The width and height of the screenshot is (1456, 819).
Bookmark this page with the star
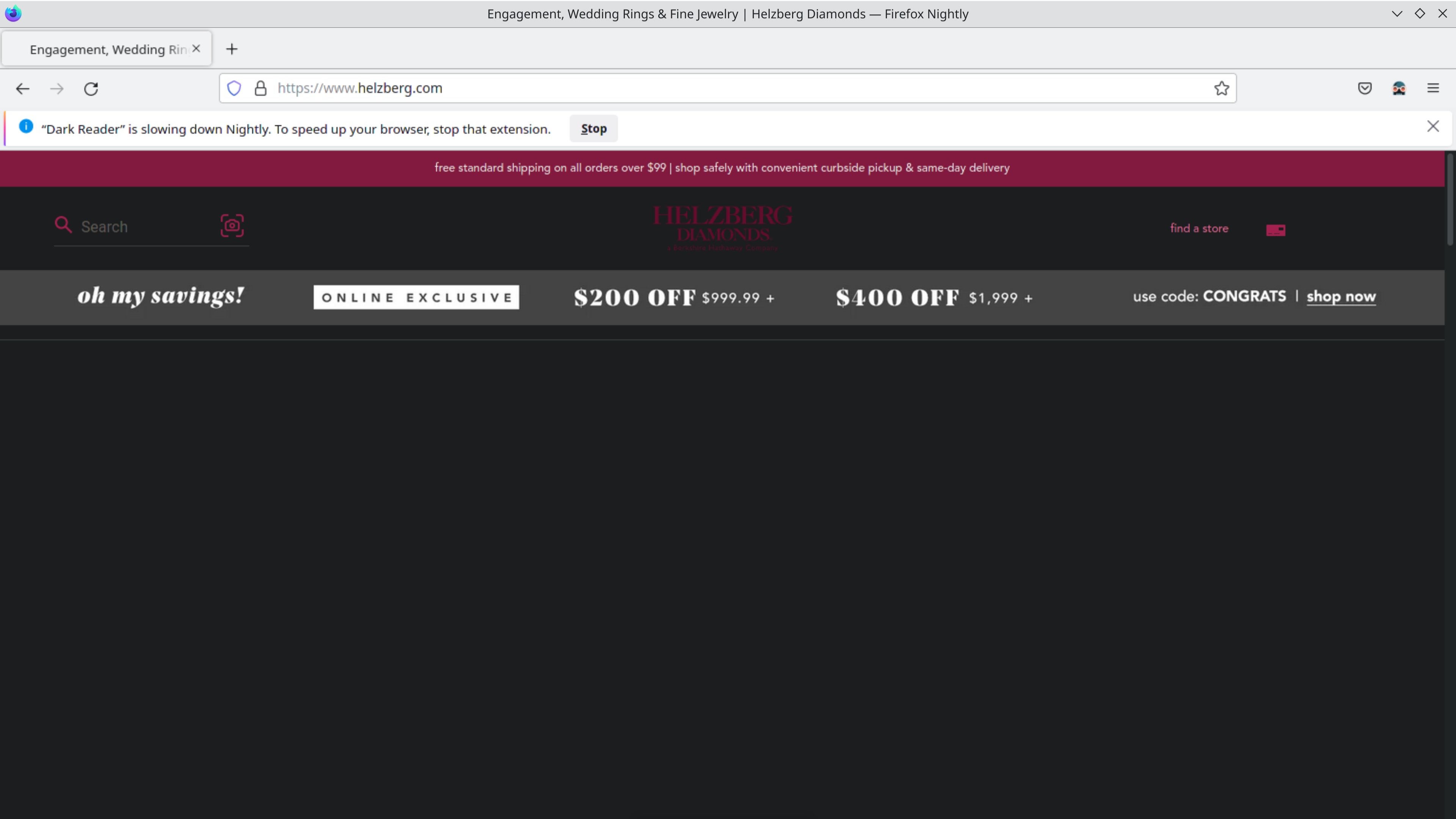[x=1221, y=88]
